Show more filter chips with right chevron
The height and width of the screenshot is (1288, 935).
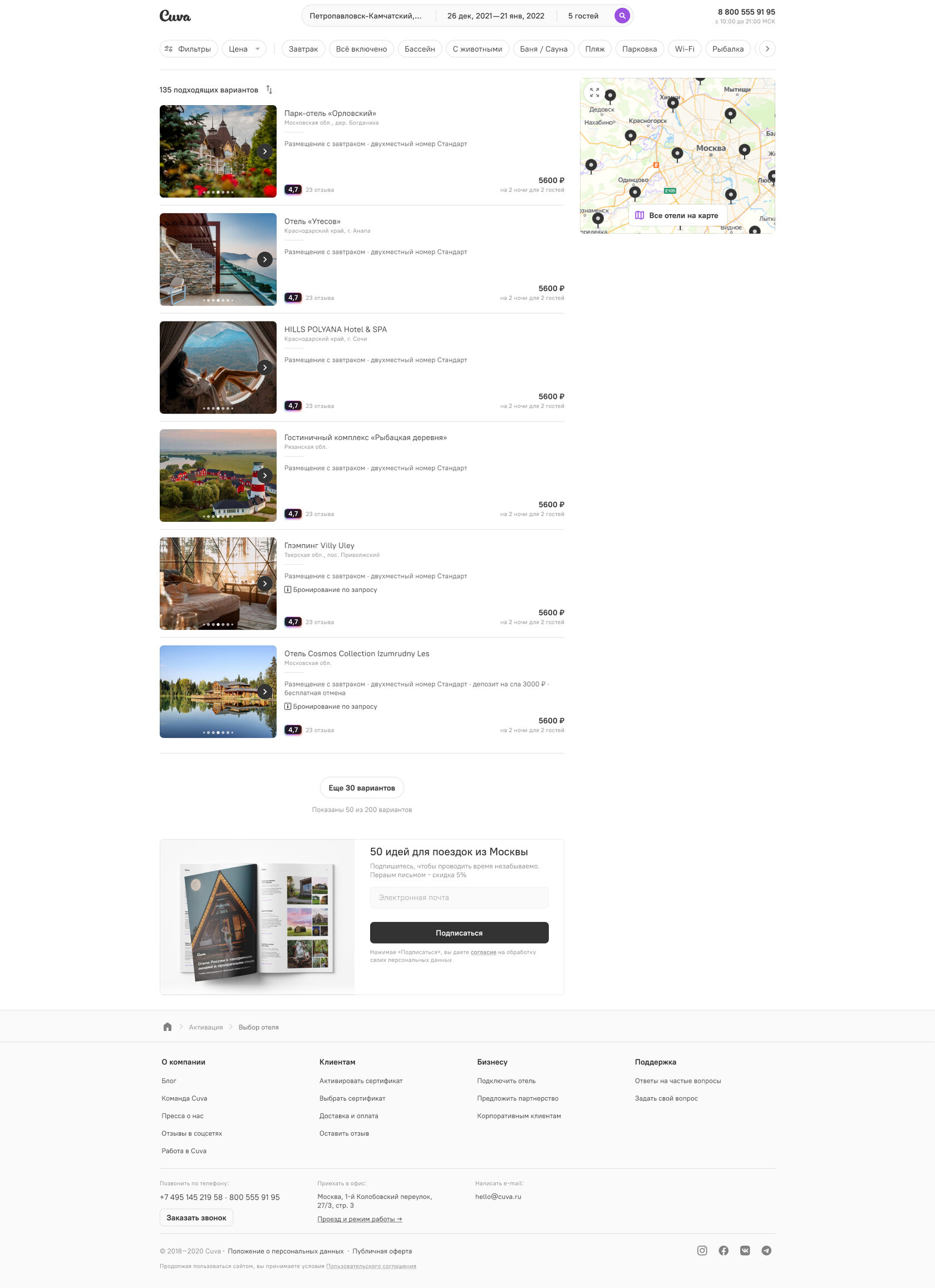[x=767, y=49]
